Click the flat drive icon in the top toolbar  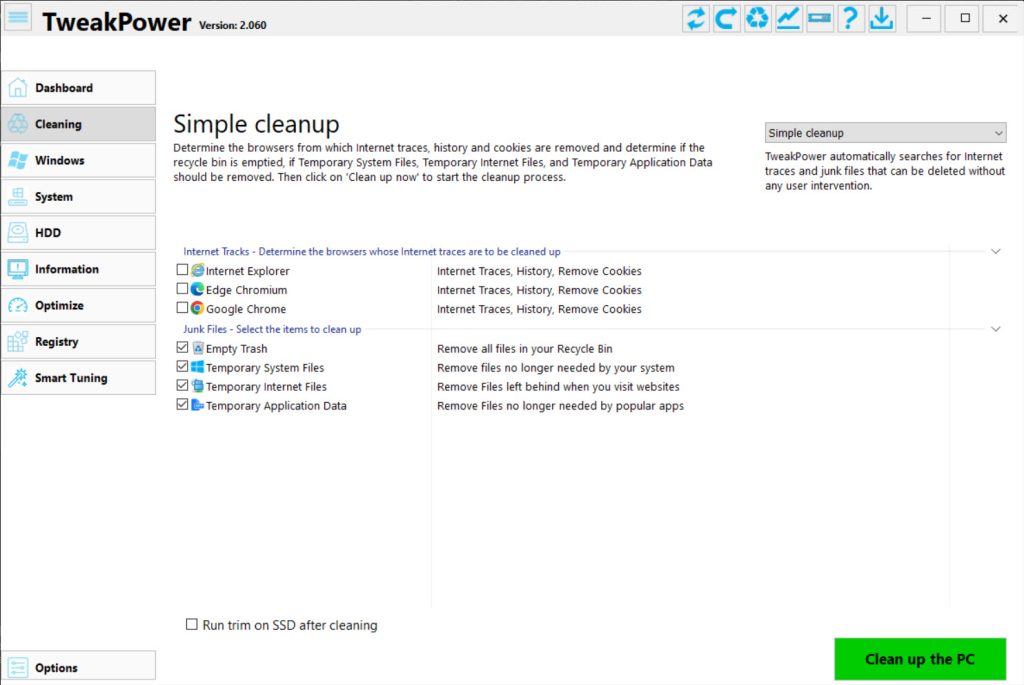pyautogui.click(x=820, y=18)
